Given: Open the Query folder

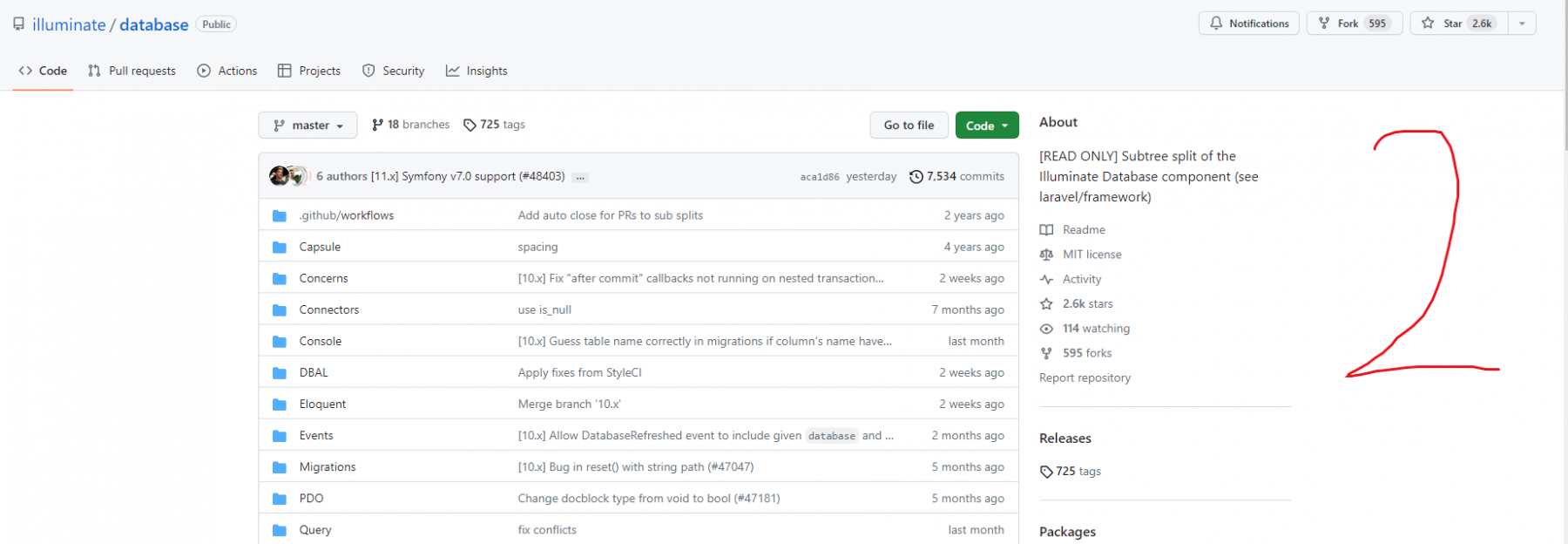Looking at the screenshot, I should [x=315, y=529].
